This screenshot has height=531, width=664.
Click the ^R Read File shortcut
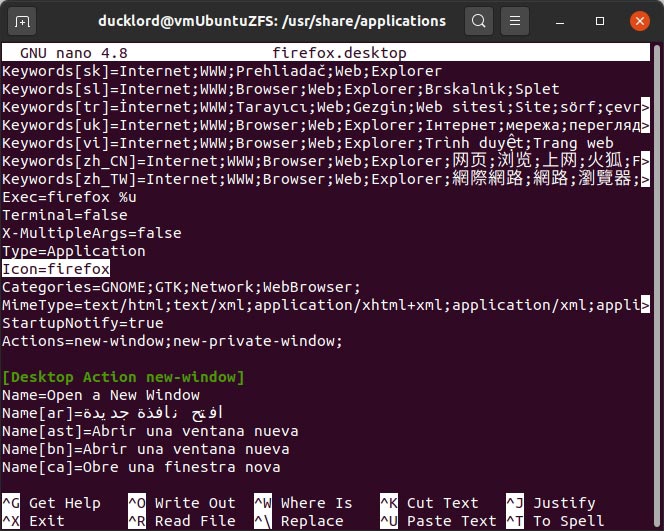click(182, 521)
